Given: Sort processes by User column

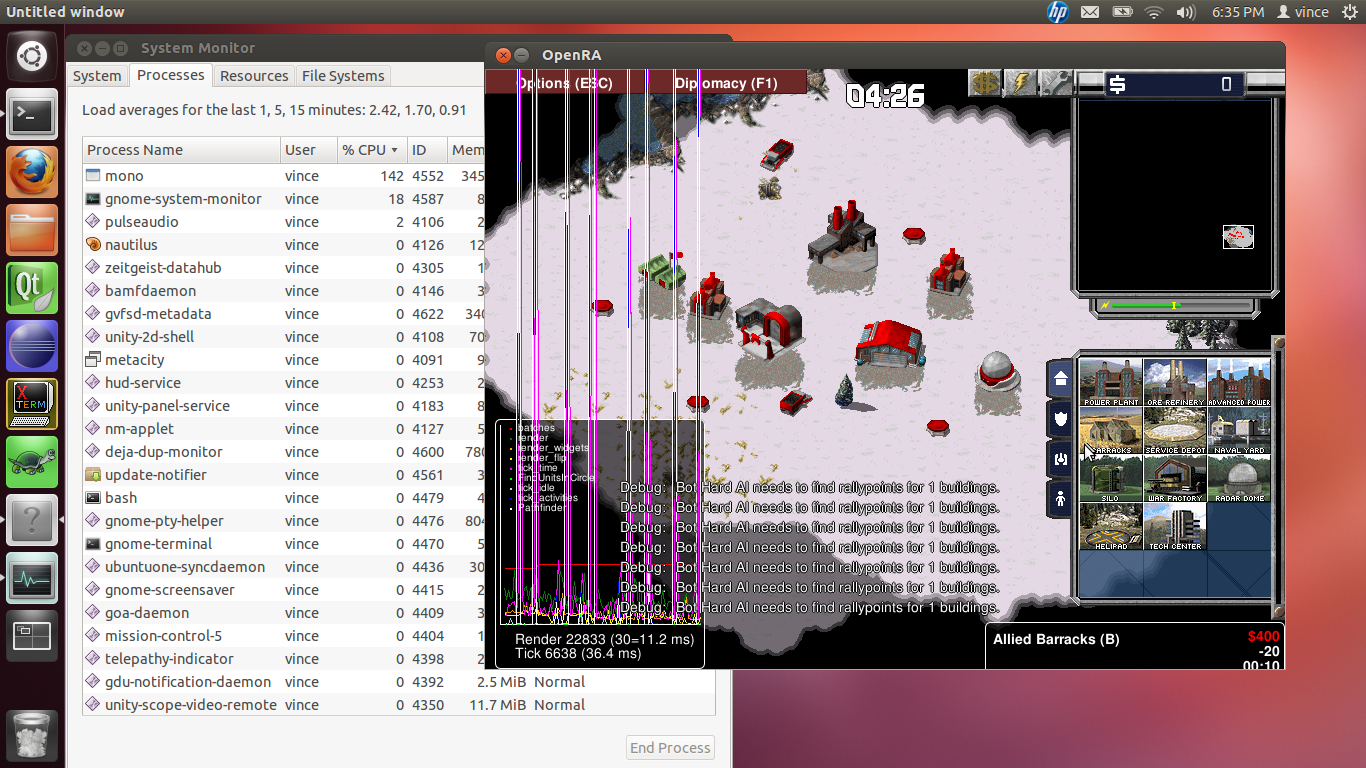Looking at the screenshot, I should 308,150.
